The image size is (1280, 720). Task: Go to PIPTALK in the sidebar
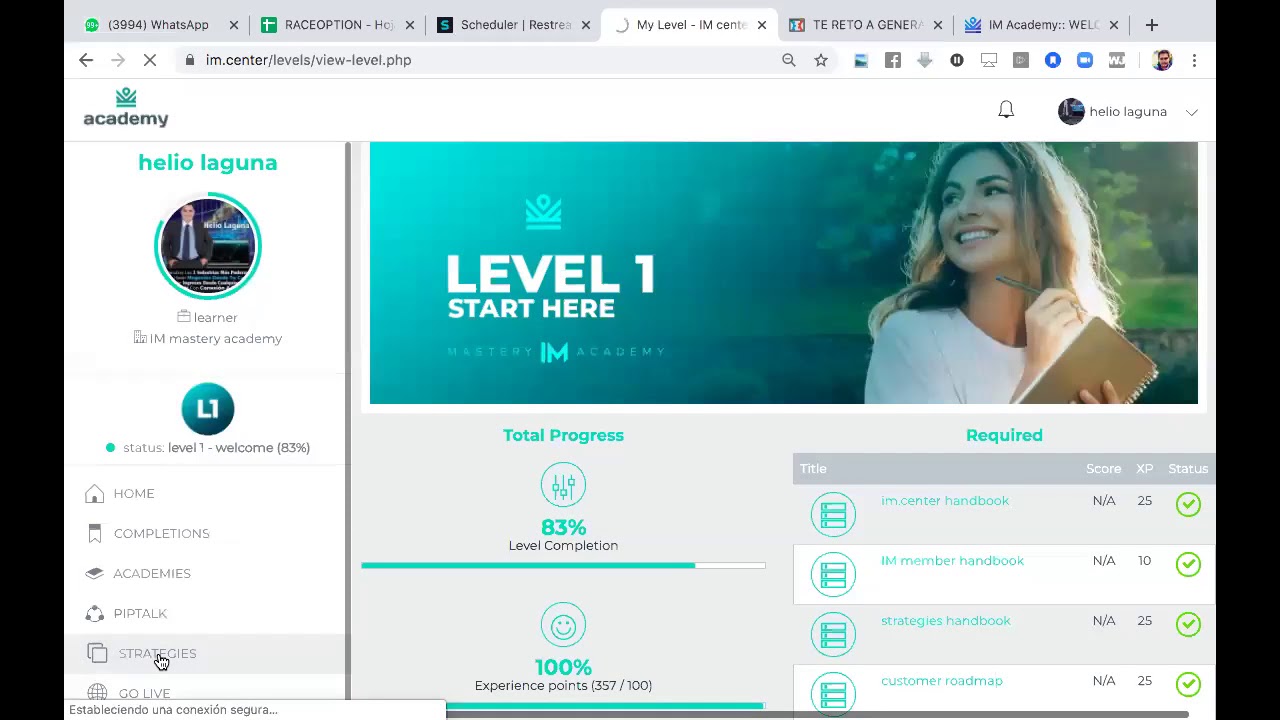[x=140, y=614]
